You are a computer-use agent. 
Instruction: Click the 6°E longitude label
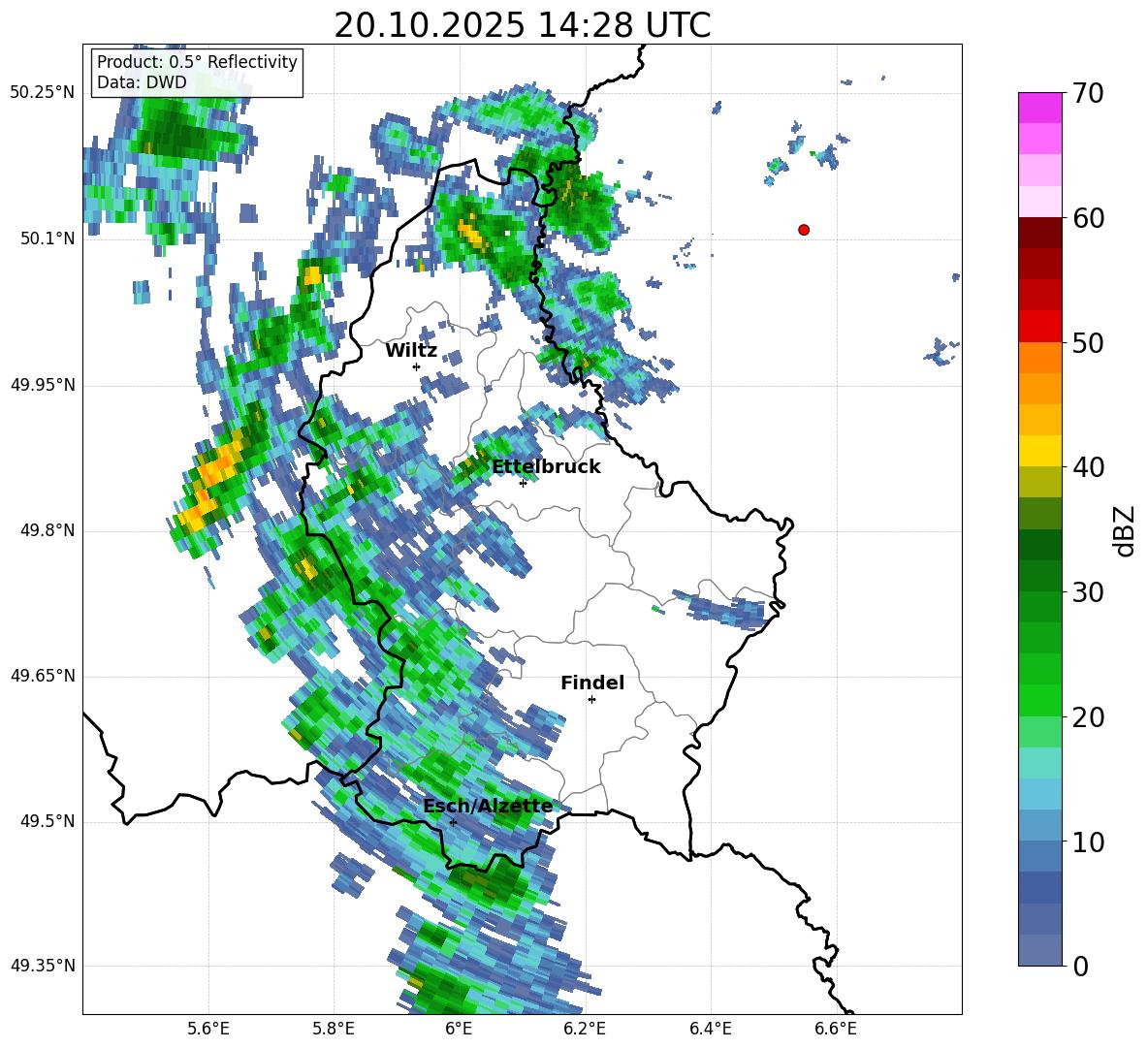(459, 1029)
